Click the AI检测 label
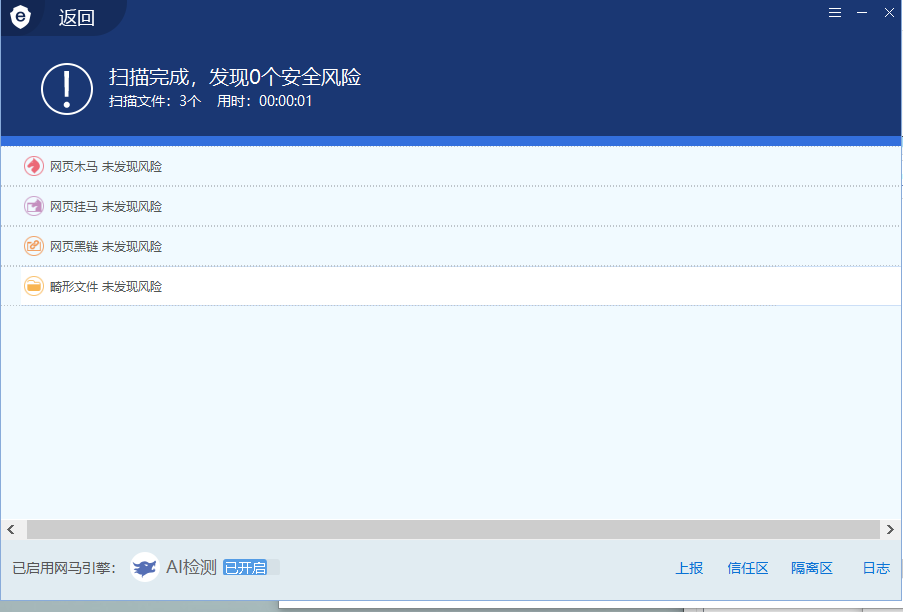The height and width of the screenshot is (612, 903). pyautogui.click(x=191, y=568)
